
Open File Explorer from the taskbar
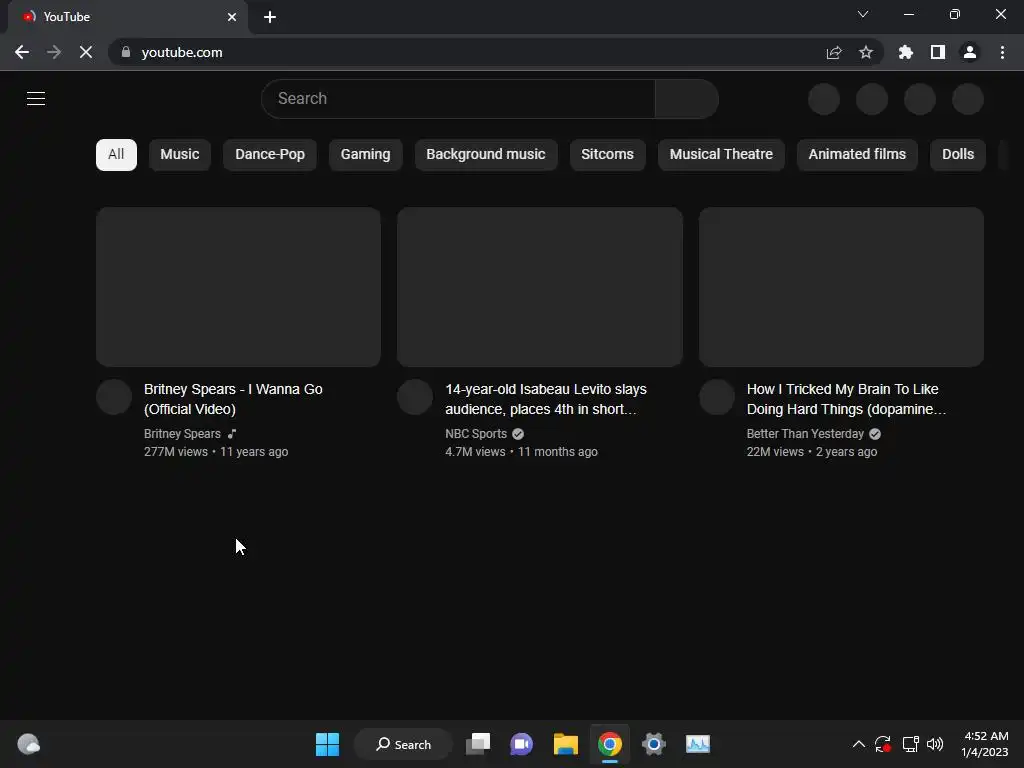566,744
